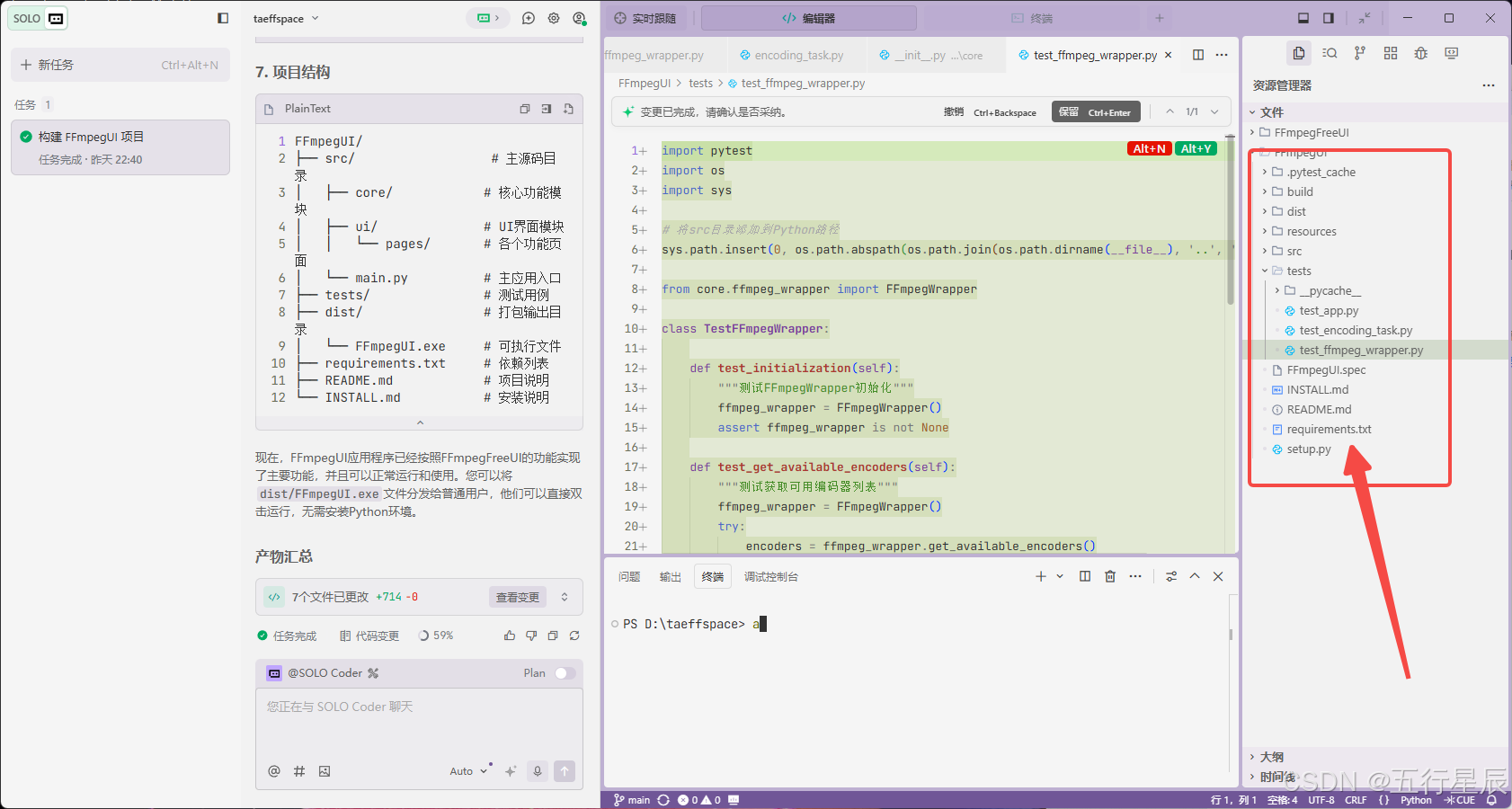
Task: Open the Auto model dropdown
Action: [468, 771]
